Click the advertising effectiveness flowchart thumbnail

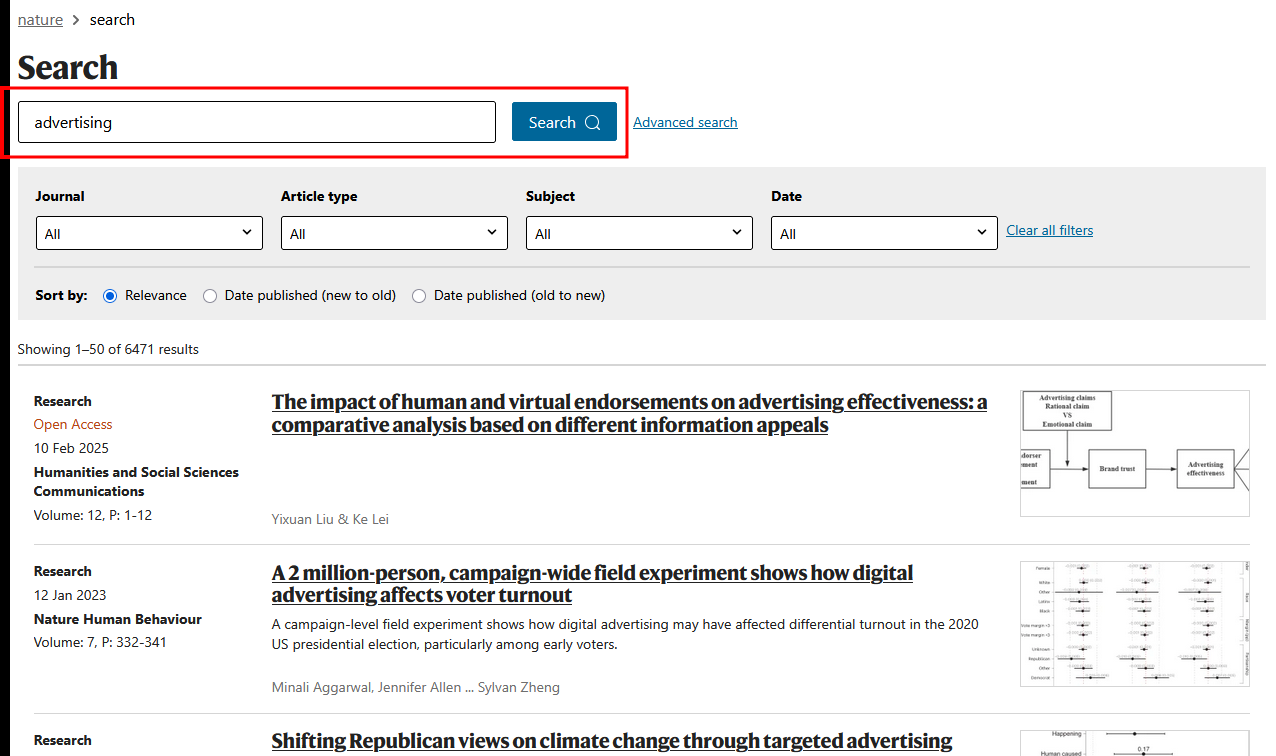point(1134,453)
